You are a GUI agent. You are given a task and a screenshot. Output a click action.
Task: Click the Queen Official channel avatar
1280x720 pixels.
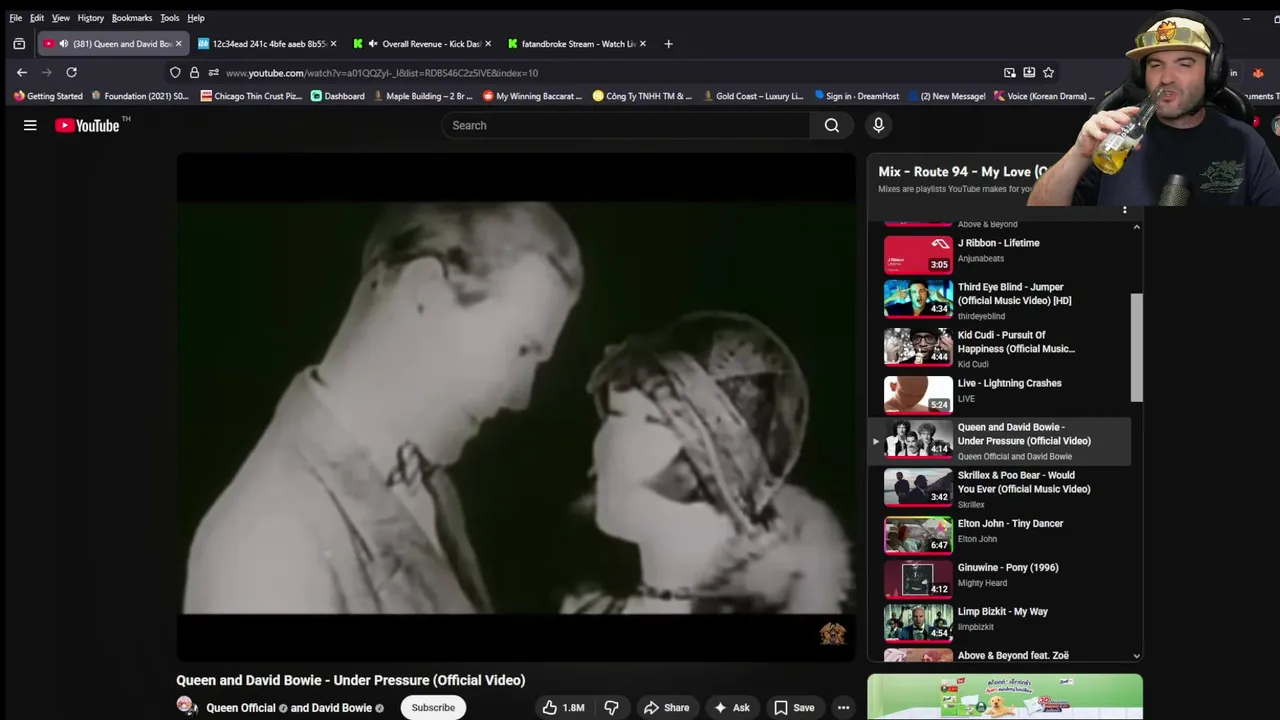(186, 706)
